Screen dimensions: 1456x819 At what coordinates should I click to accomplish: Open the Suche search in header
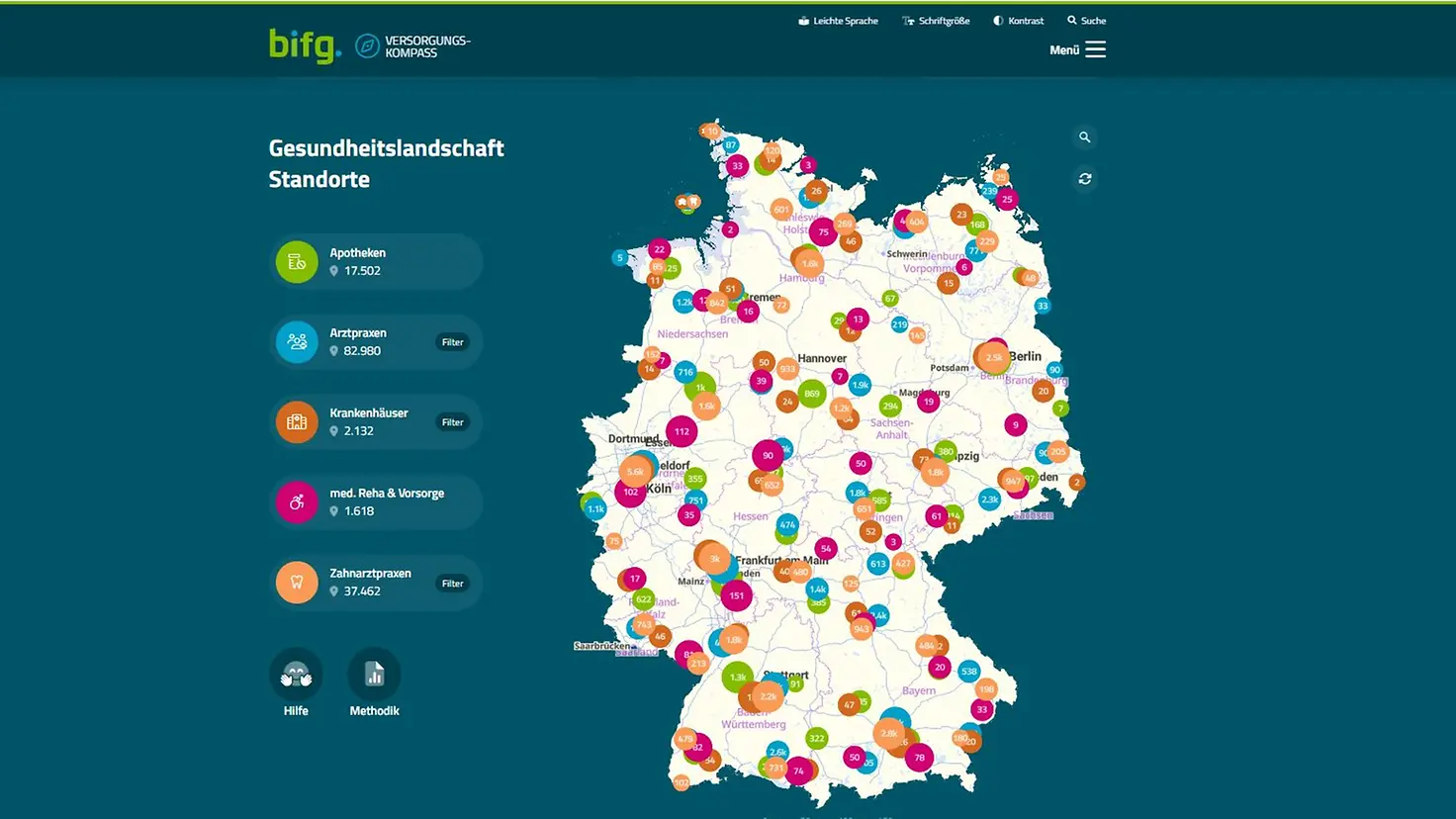coord(1086,21)
